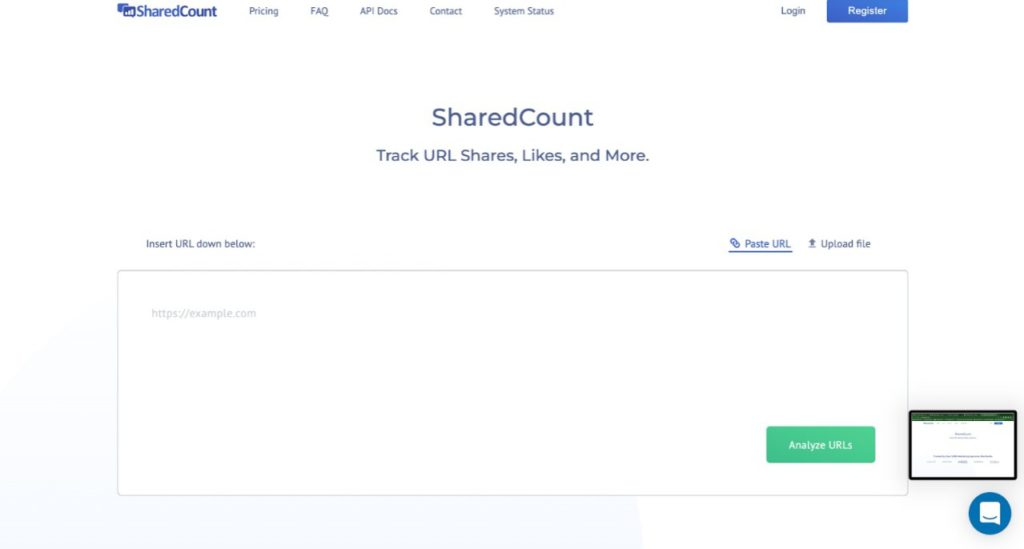Click the SharedCount logo icon in the header
The height and width of the screenshot is (549, 1024).
pos(124,11)
